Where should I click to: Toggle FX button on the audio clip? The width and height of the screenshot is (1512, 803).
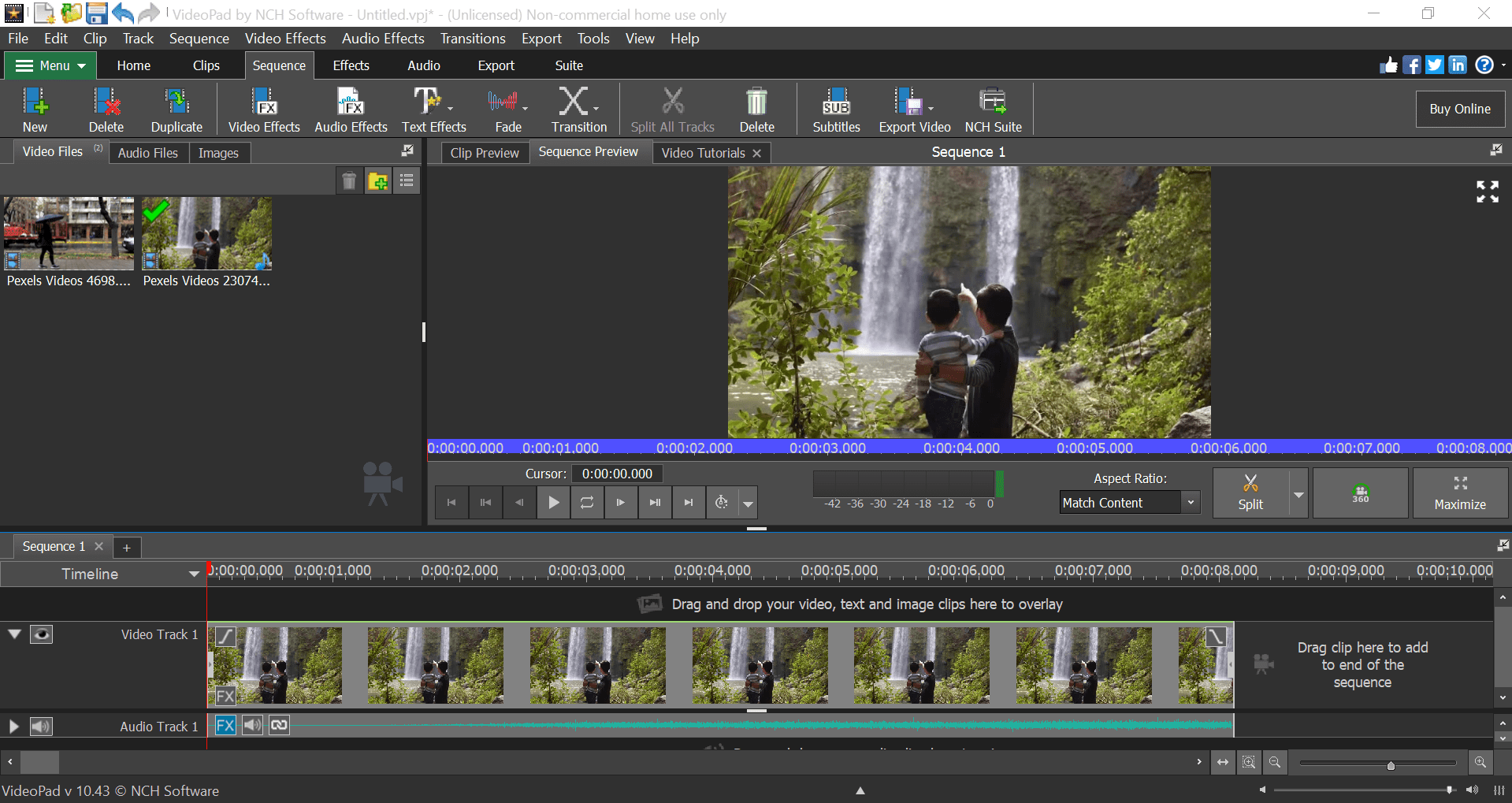[225, 725]
